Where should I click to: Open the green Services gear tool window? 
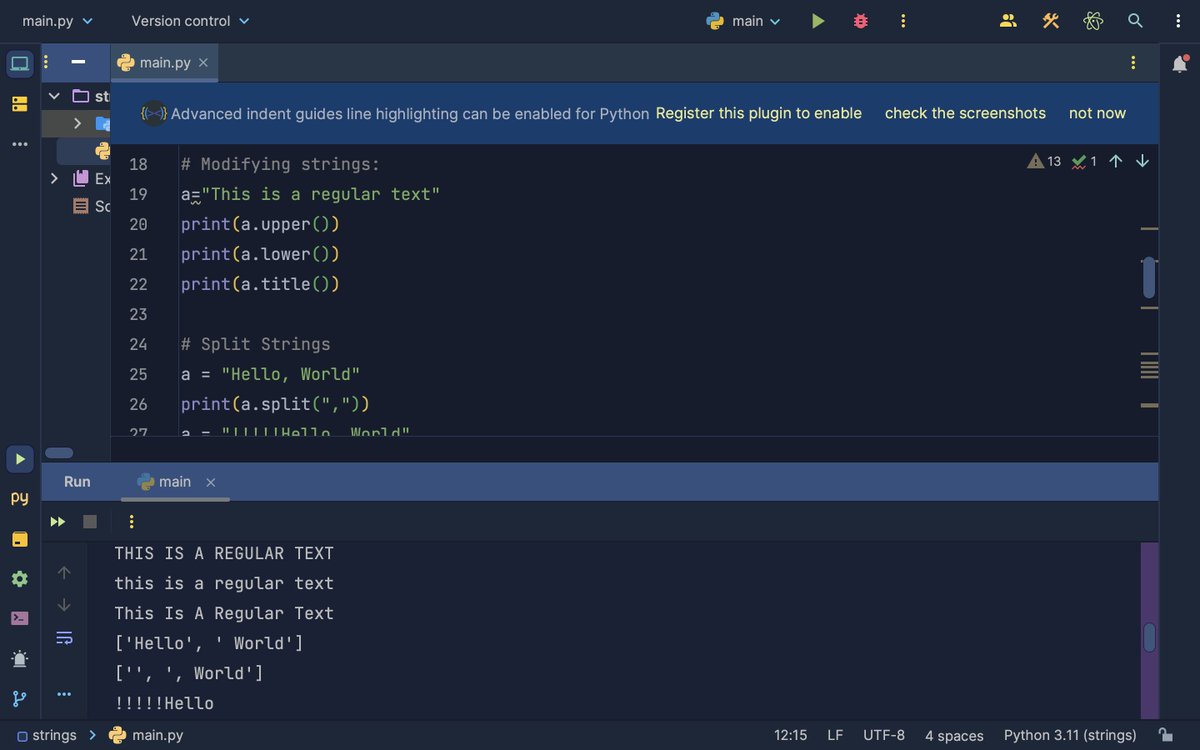point(20,579)
